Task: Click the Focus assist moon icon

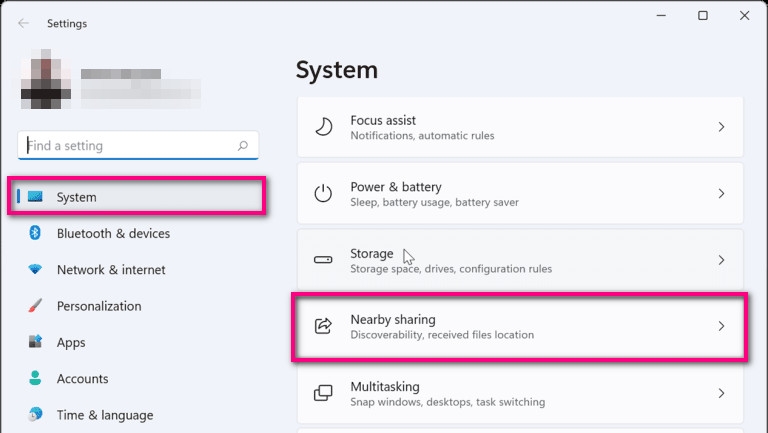Action: (323, 127)
